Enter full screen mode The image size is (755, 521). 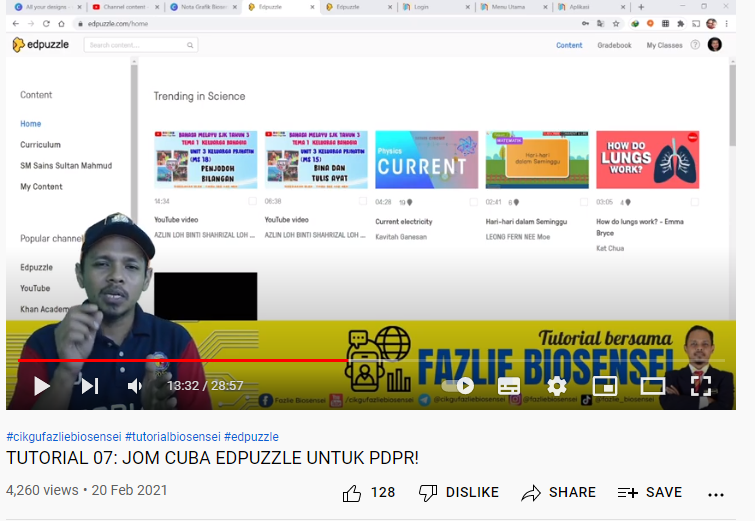[x=701, y=385]
